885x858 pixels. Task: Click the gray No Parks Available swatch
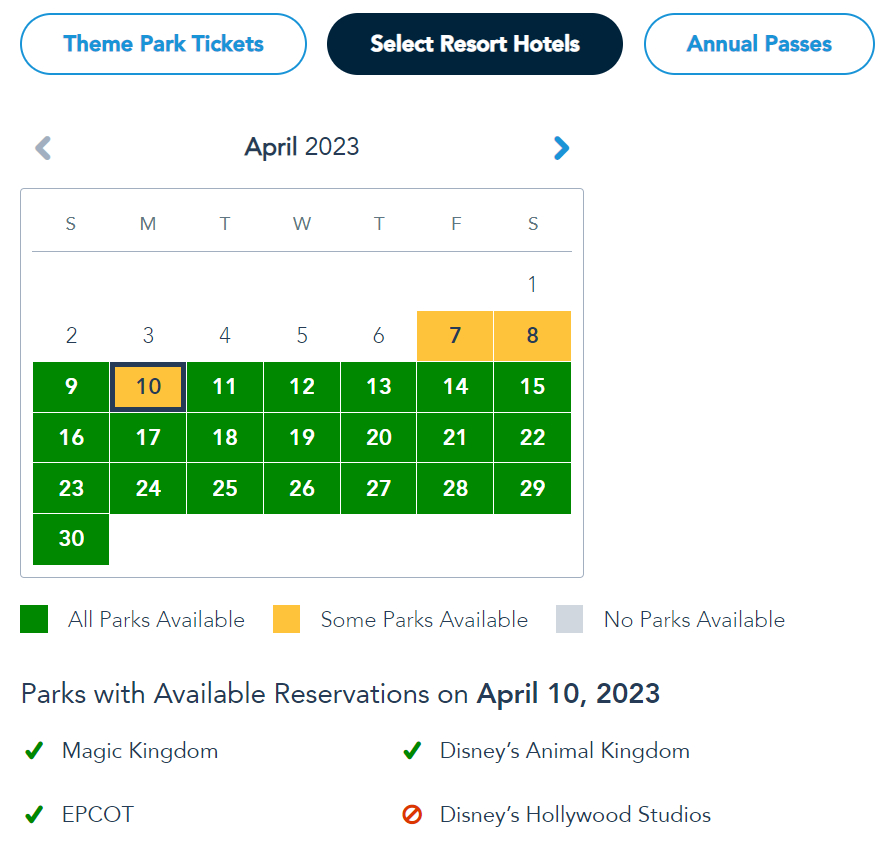569,620
